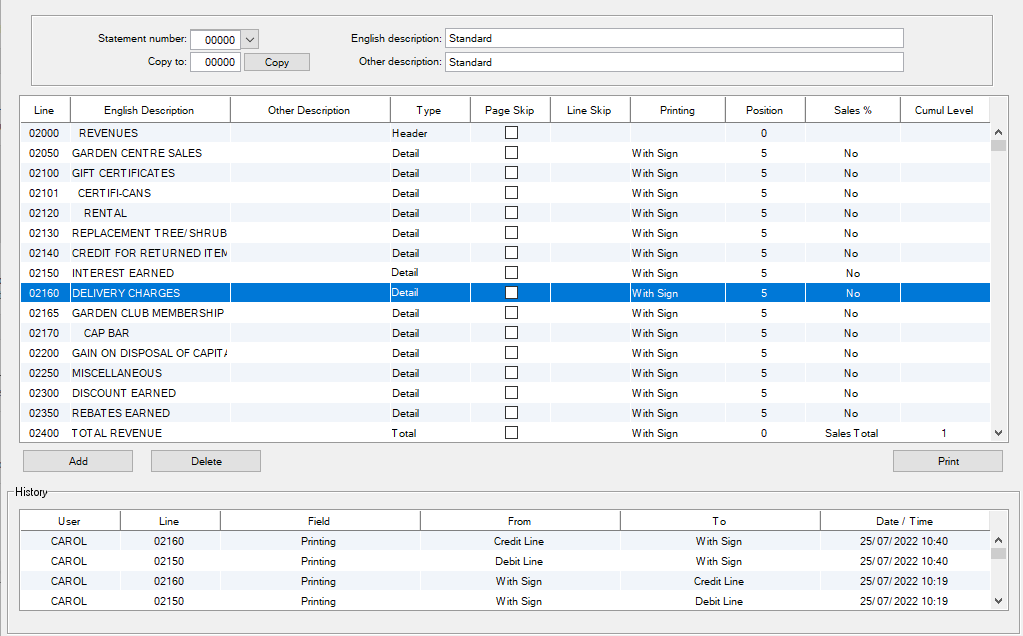Screen dimensions: 1023x636
Task: Click the Delete button
Action: point(206,461)
